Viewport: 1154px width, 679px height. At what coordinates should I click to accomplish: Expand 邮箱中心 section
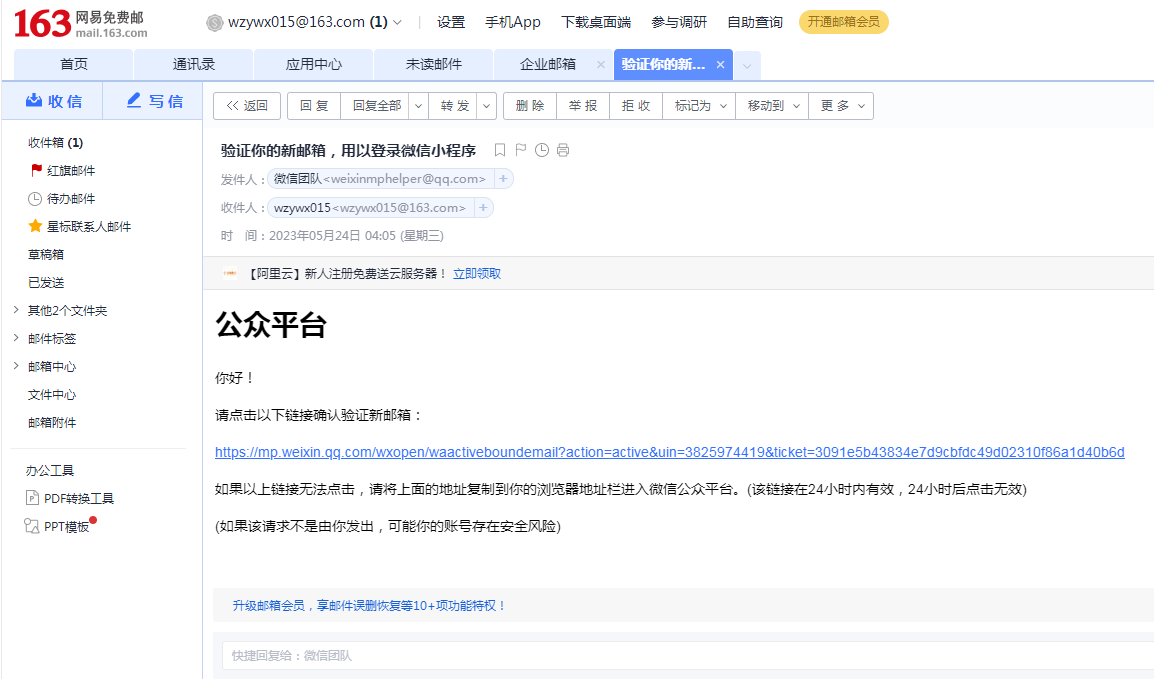[16, 366]
